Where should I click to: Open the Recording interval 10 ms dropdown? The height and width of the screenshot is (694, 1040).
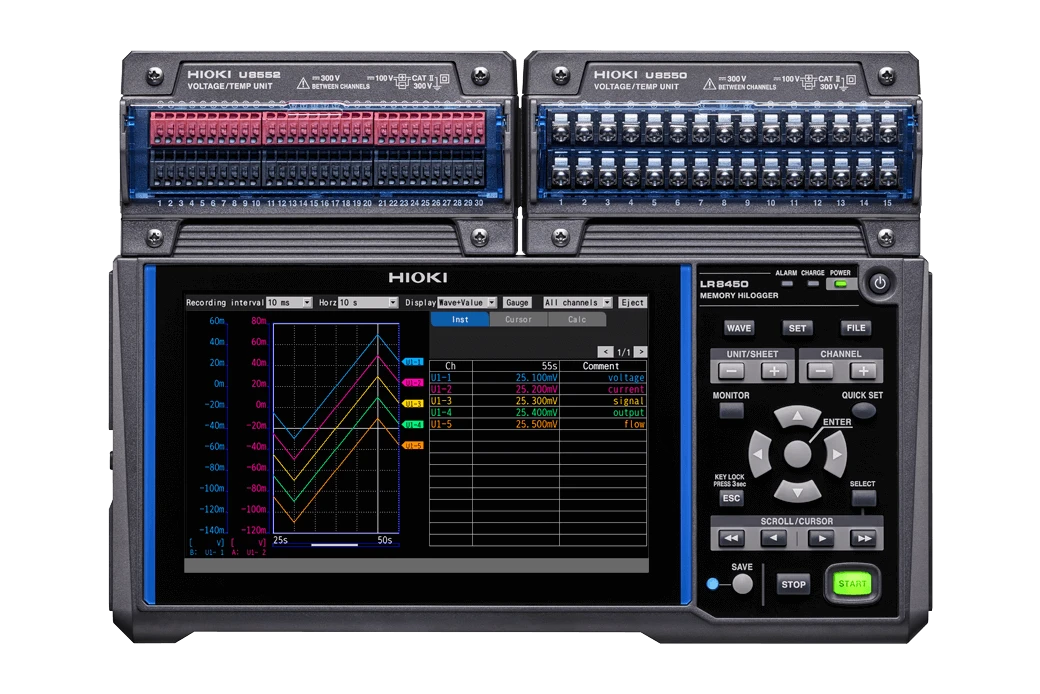pyautogui.click(x=289, y=303)
